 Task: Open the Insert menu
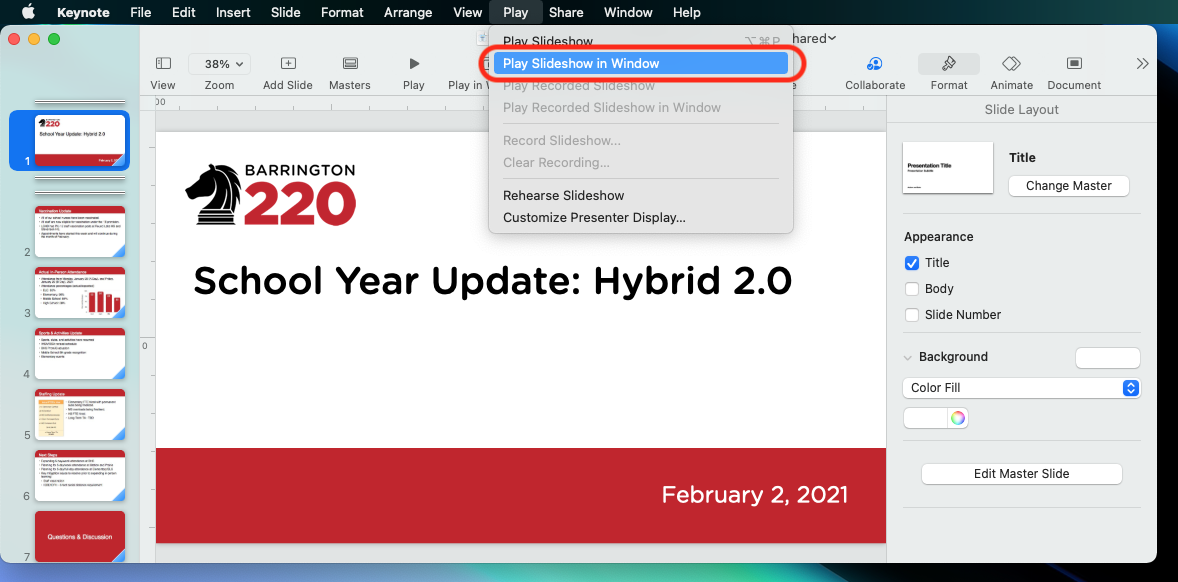233,12
